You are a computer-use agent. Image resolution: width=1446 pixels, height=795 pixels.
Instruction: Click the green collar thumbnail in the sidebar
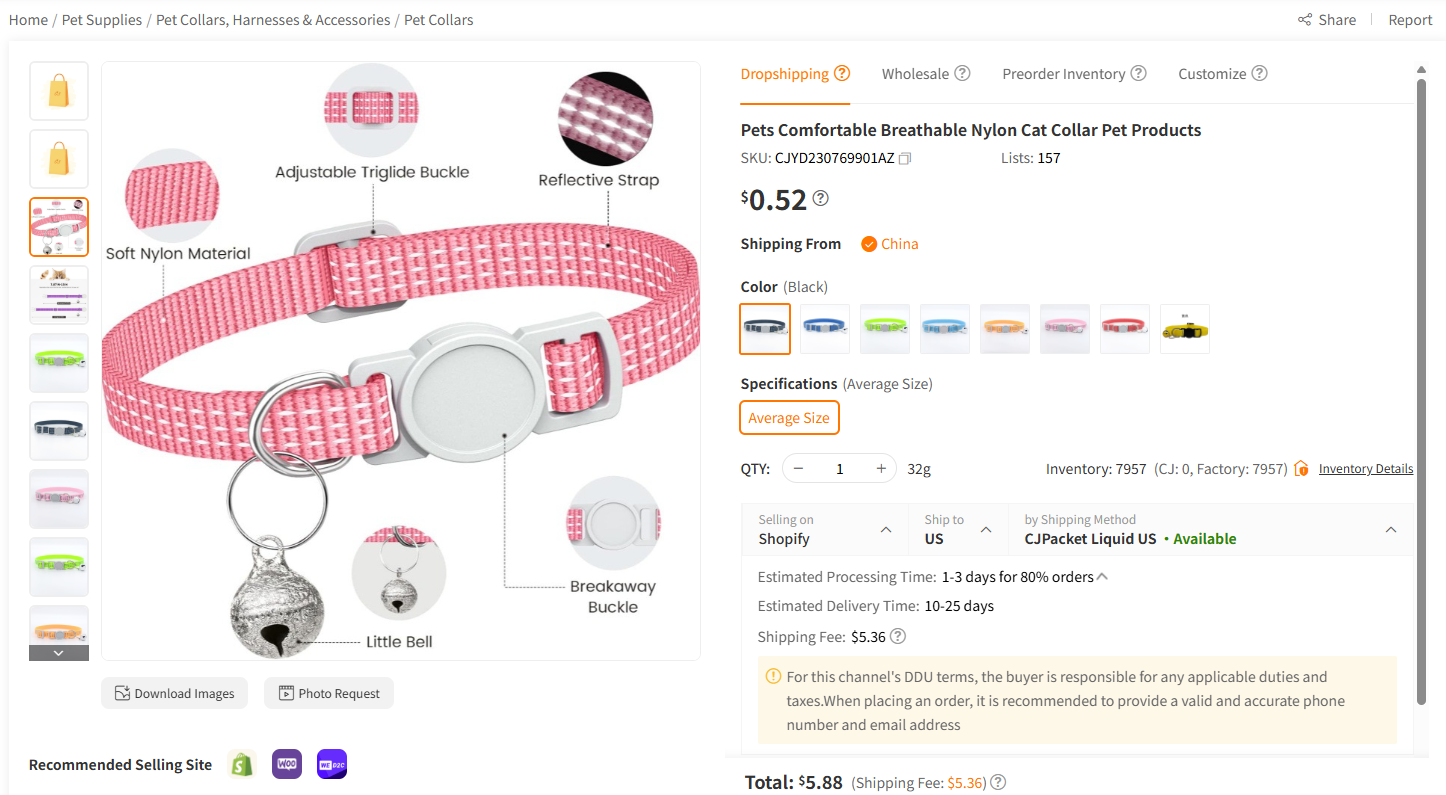(x=58, y=363)
